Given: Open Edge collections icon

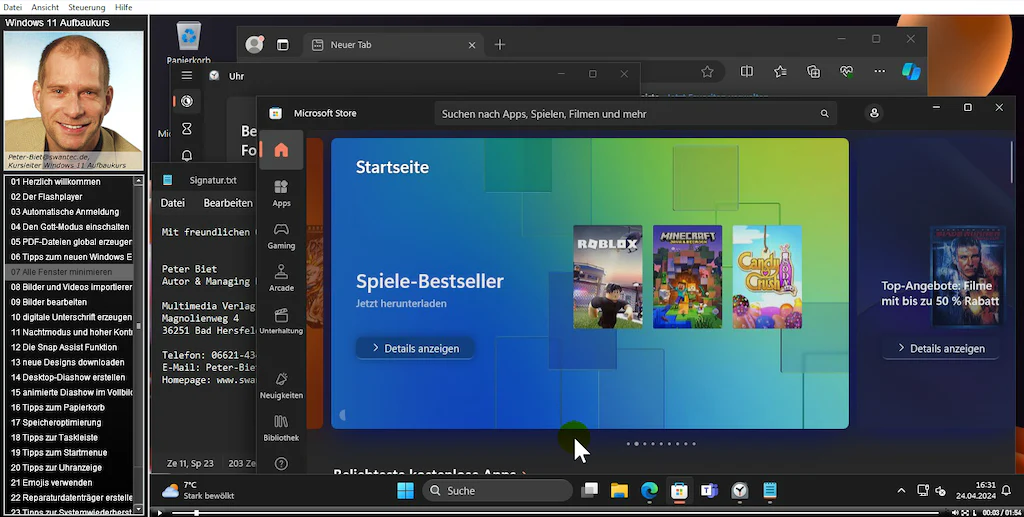Looking at the screenshot, I should (x=814, y=72).
